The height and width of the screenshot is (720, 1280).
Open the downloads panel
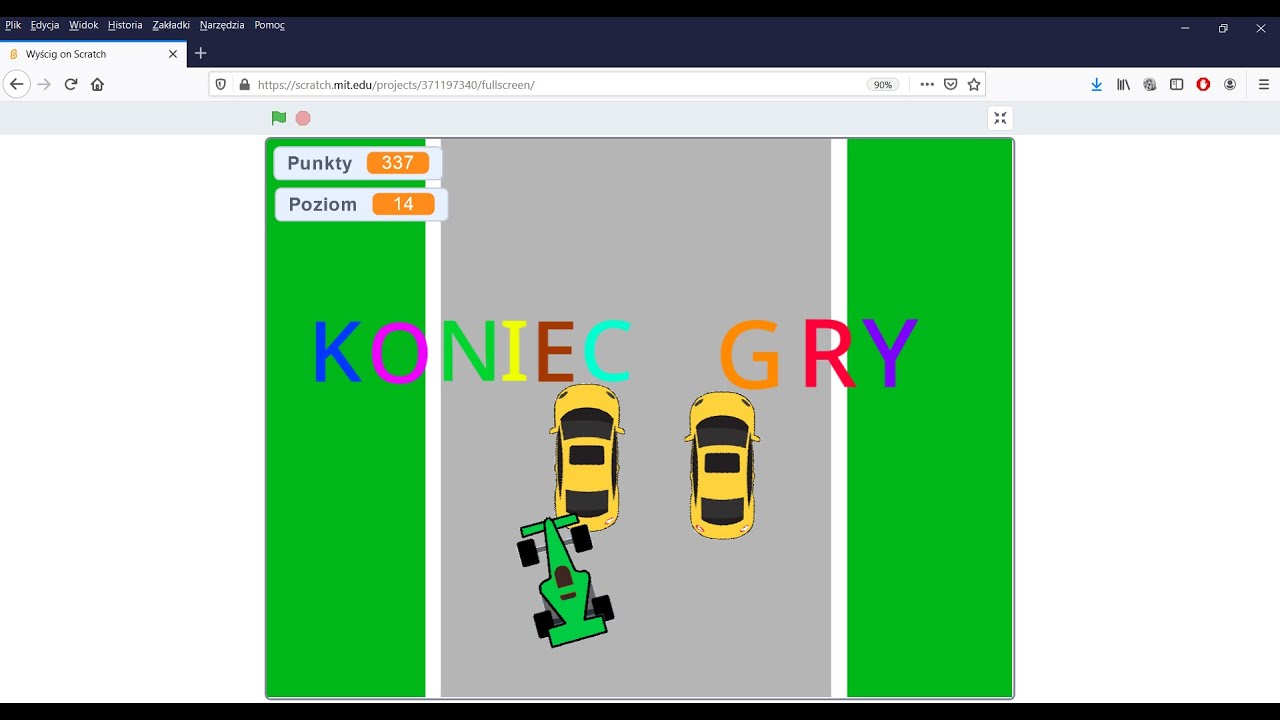pos(1097,85)
